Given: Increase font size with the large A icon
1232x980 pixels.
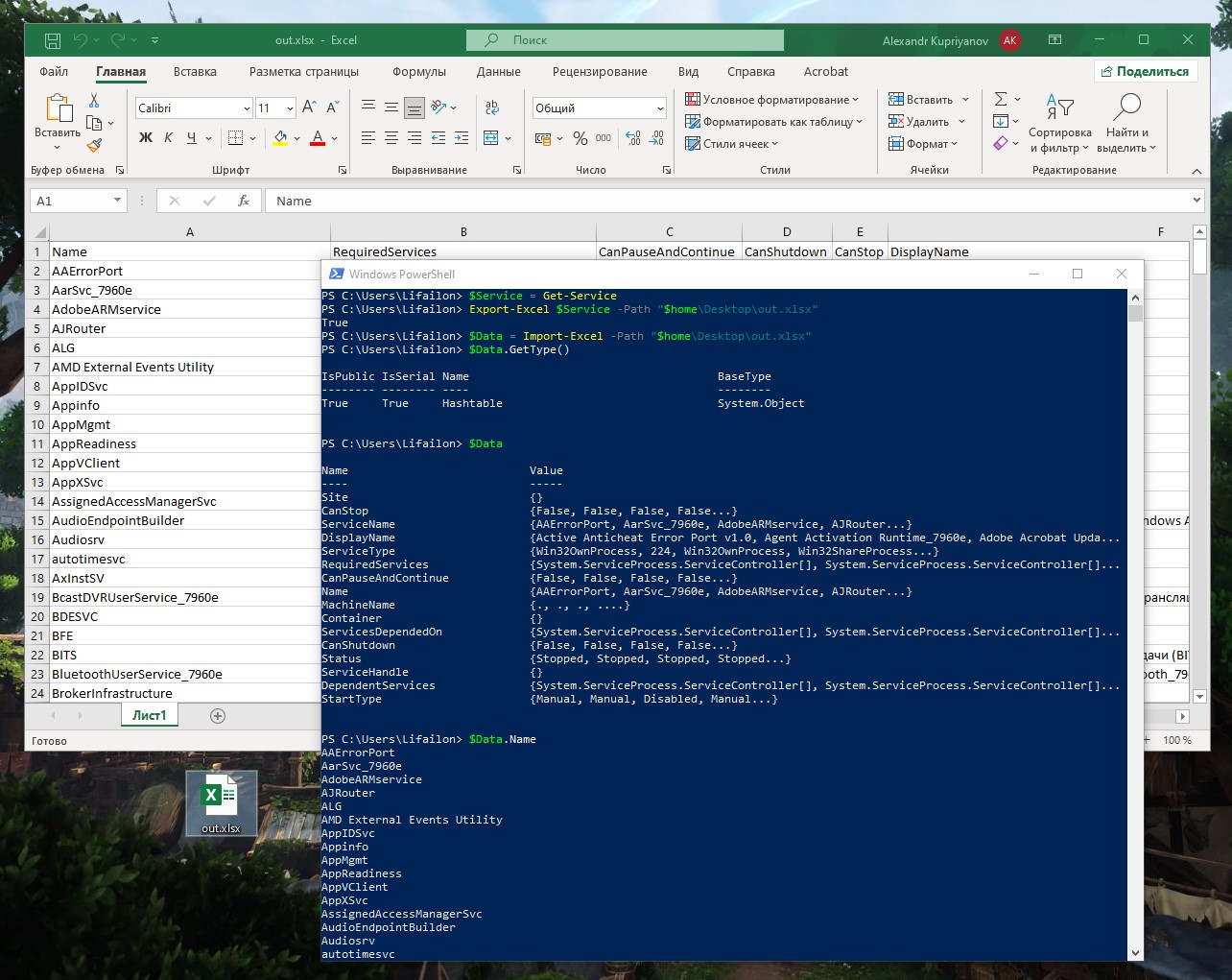Looking at the screenshot, I should click(x=309, y=108).
